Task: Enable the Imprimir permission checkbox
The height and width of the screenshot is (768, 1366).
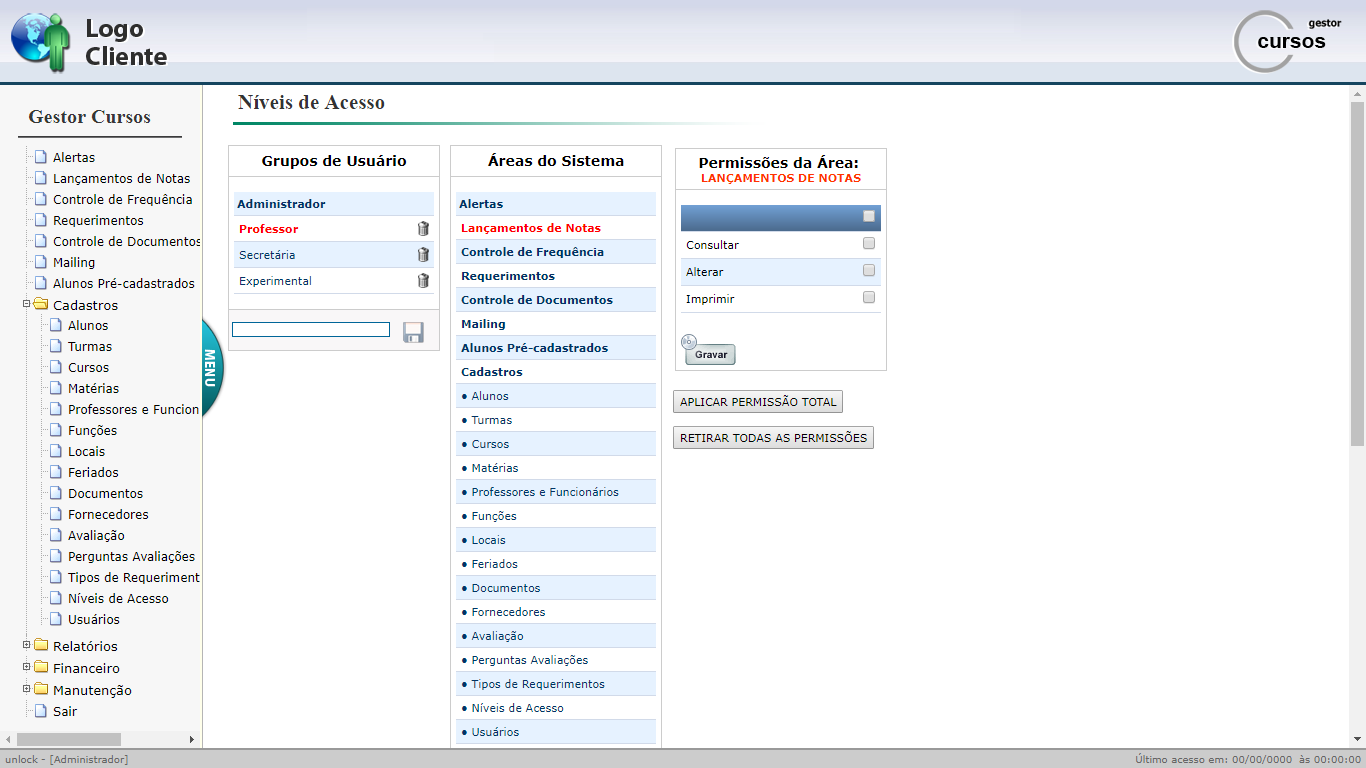Action: pos(869,297)
